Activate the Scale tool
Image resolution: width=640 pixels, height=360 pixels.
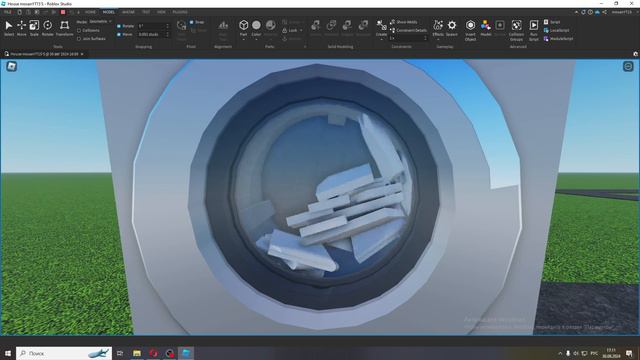34,28
